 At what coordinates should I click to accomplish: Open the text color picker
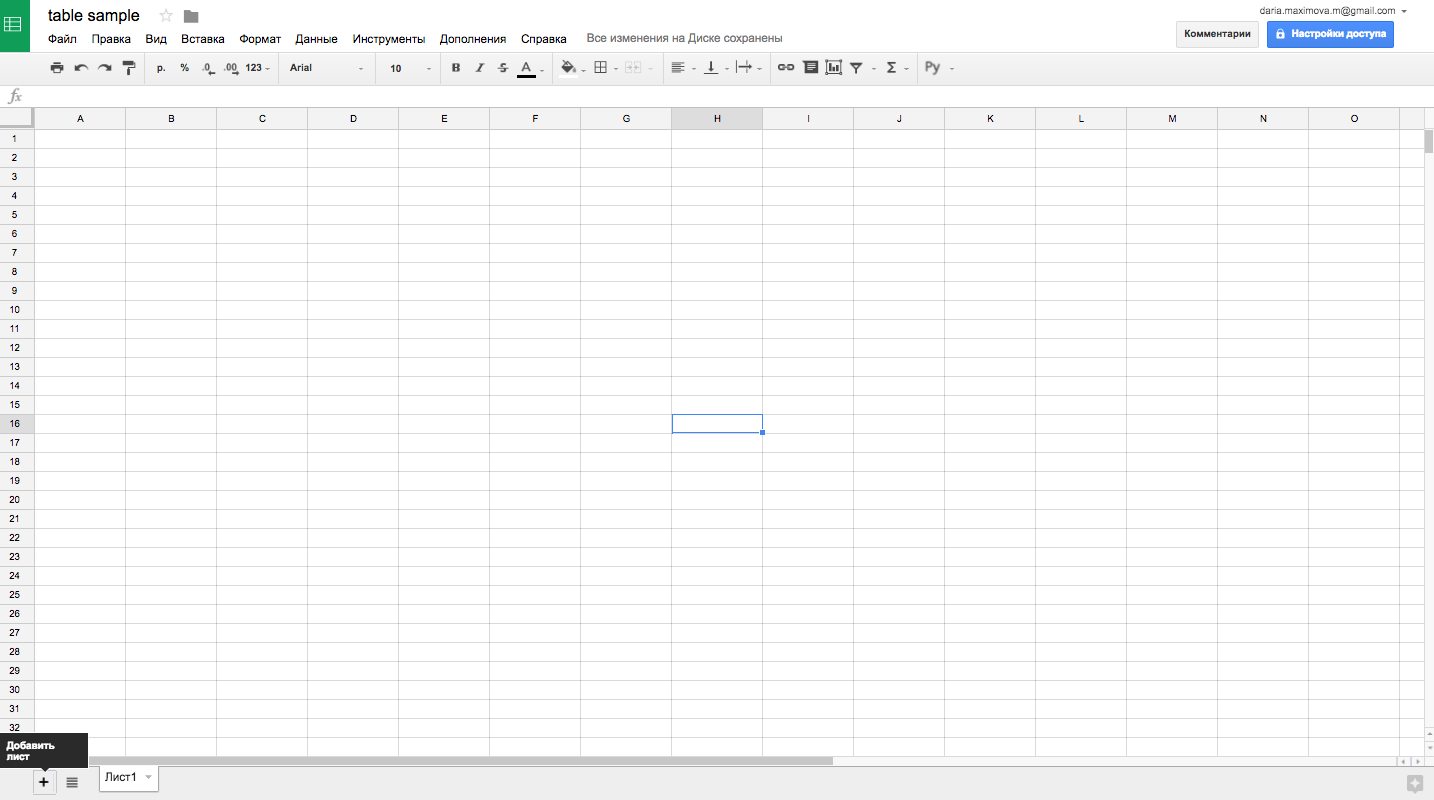pos(530,68)
